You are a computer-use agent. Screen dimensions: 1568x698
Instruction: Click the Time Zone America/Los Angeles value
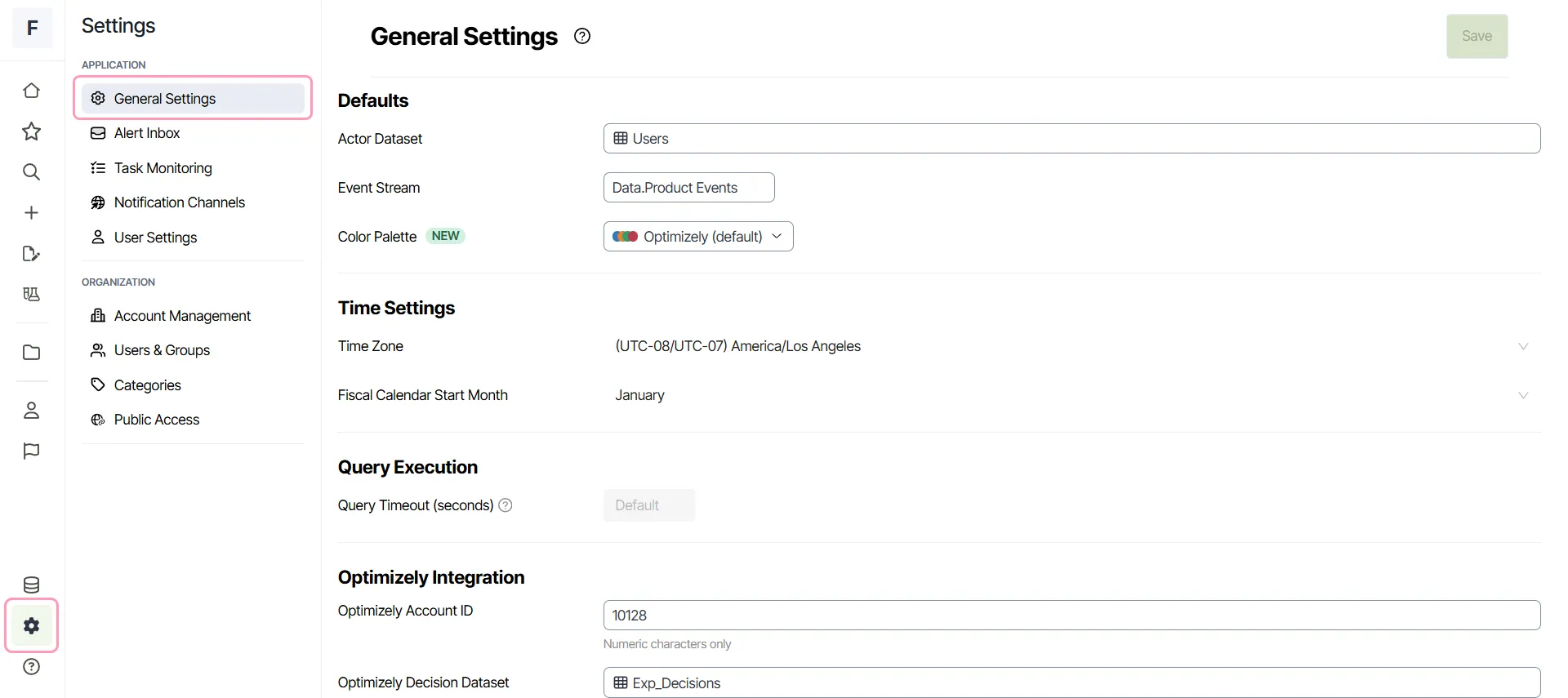click(x=738, y=346)
